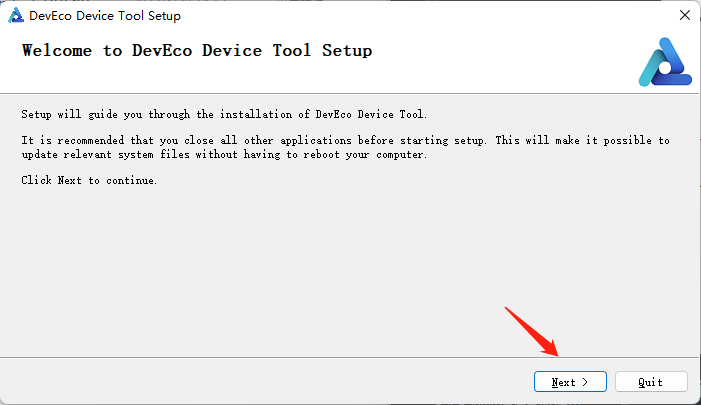Click the "Setup will guide you" sentence
Viewport: 701px width, 405px height.
(x=224, y=115)
